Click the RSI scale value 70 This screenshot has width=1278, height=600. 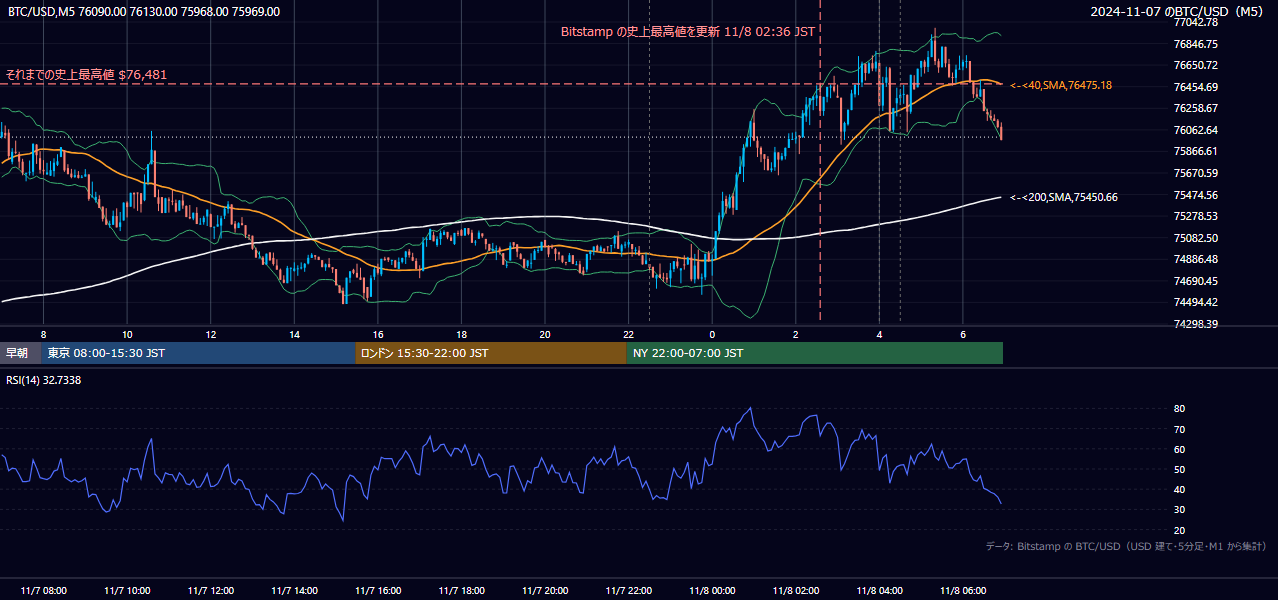point(1179,429)
